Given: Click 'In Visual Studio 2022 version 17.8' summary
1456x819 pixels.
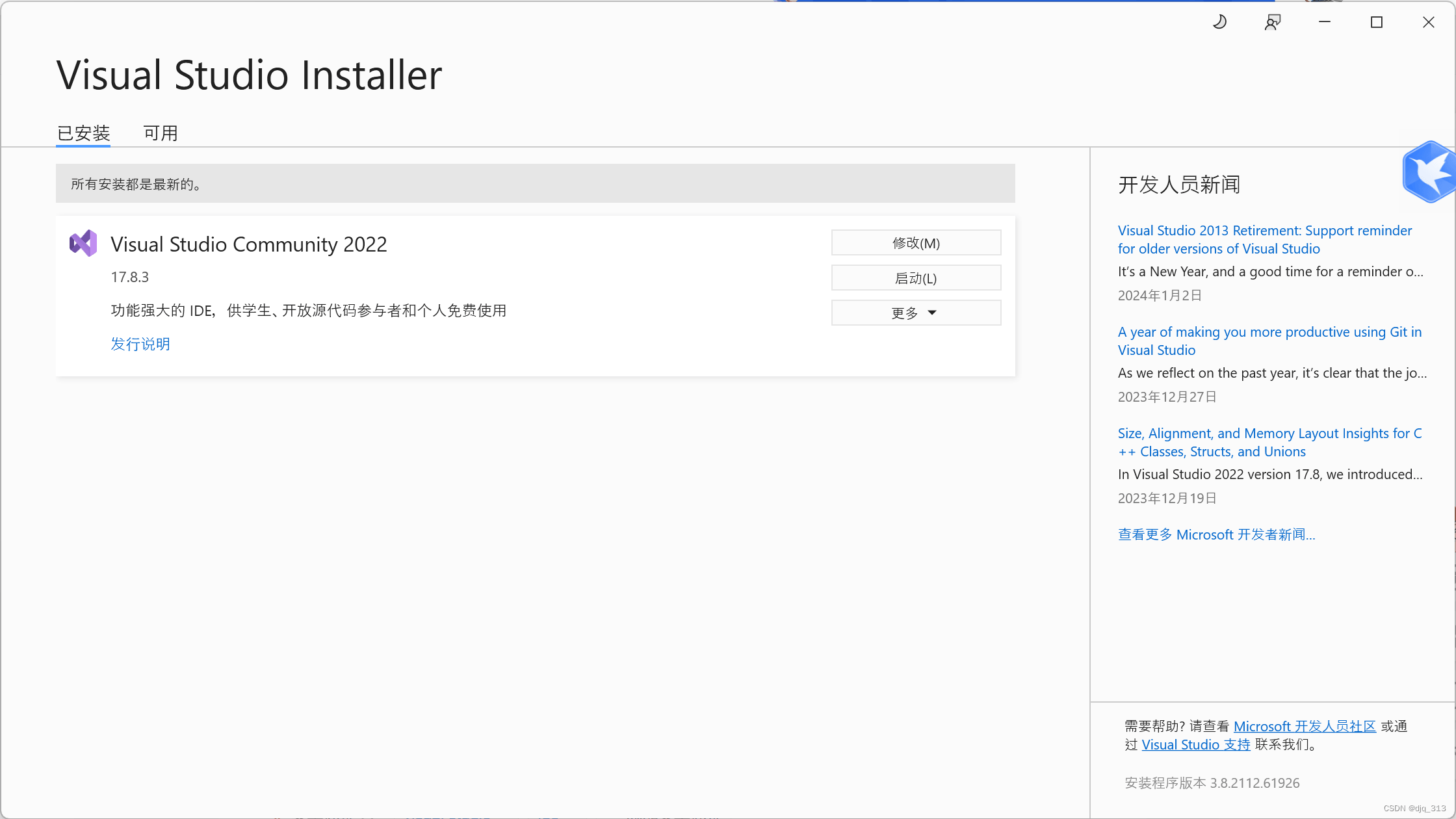Looking at the screenshot, I should [x=1270, y=474].
